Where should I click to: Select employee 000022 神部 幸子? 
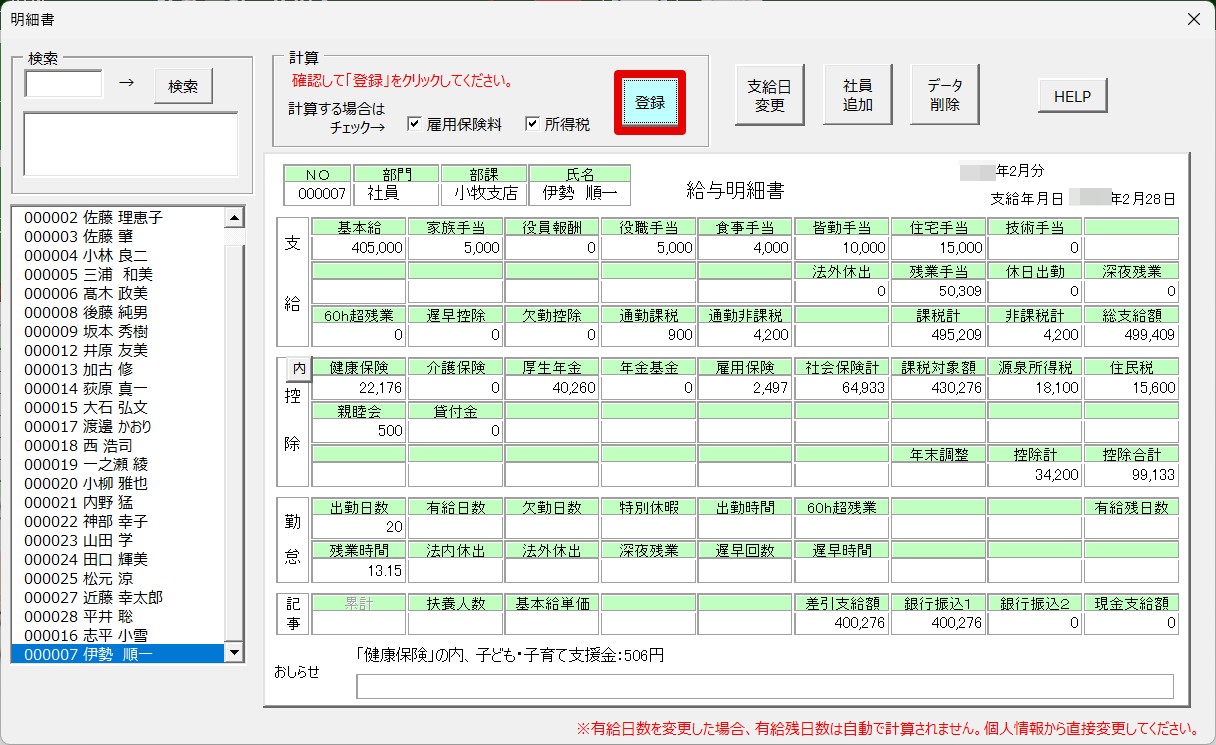(118, 521)
